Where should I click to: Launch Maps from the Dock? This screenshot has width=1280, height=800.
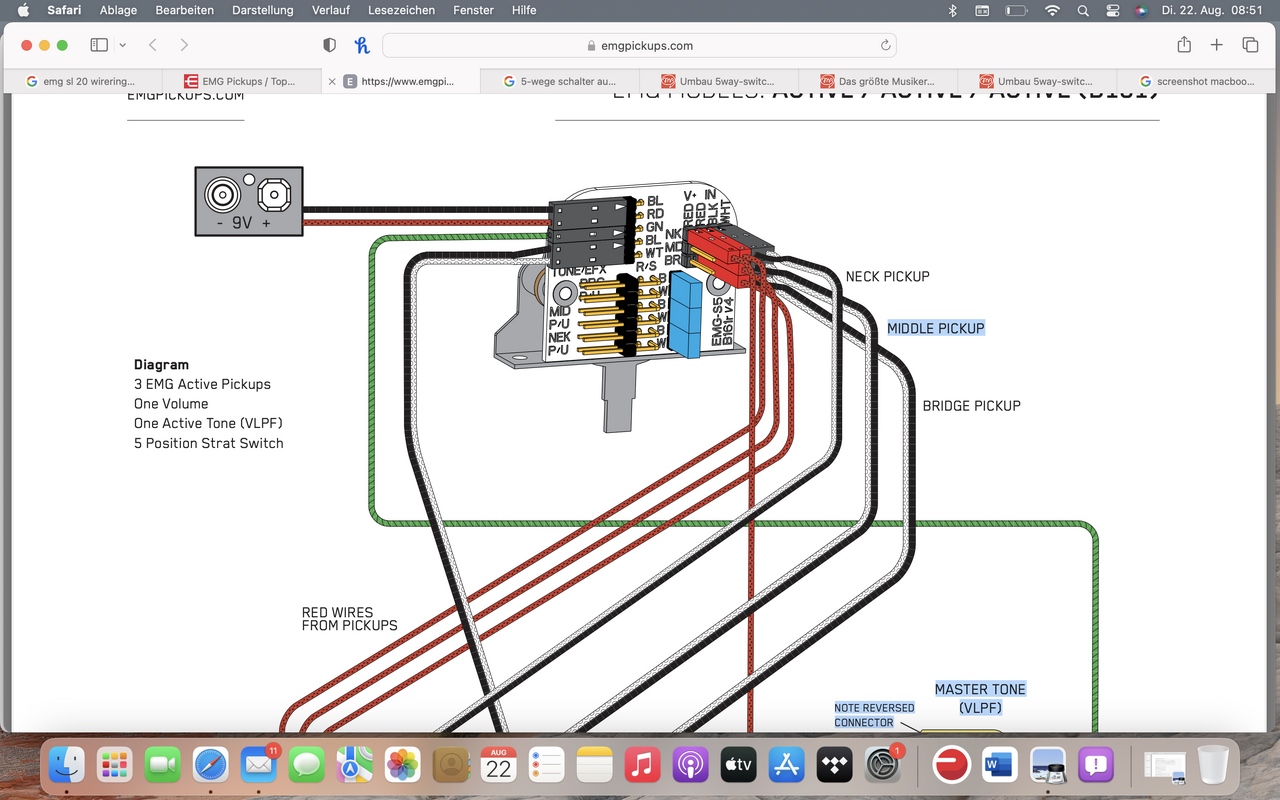355,765
